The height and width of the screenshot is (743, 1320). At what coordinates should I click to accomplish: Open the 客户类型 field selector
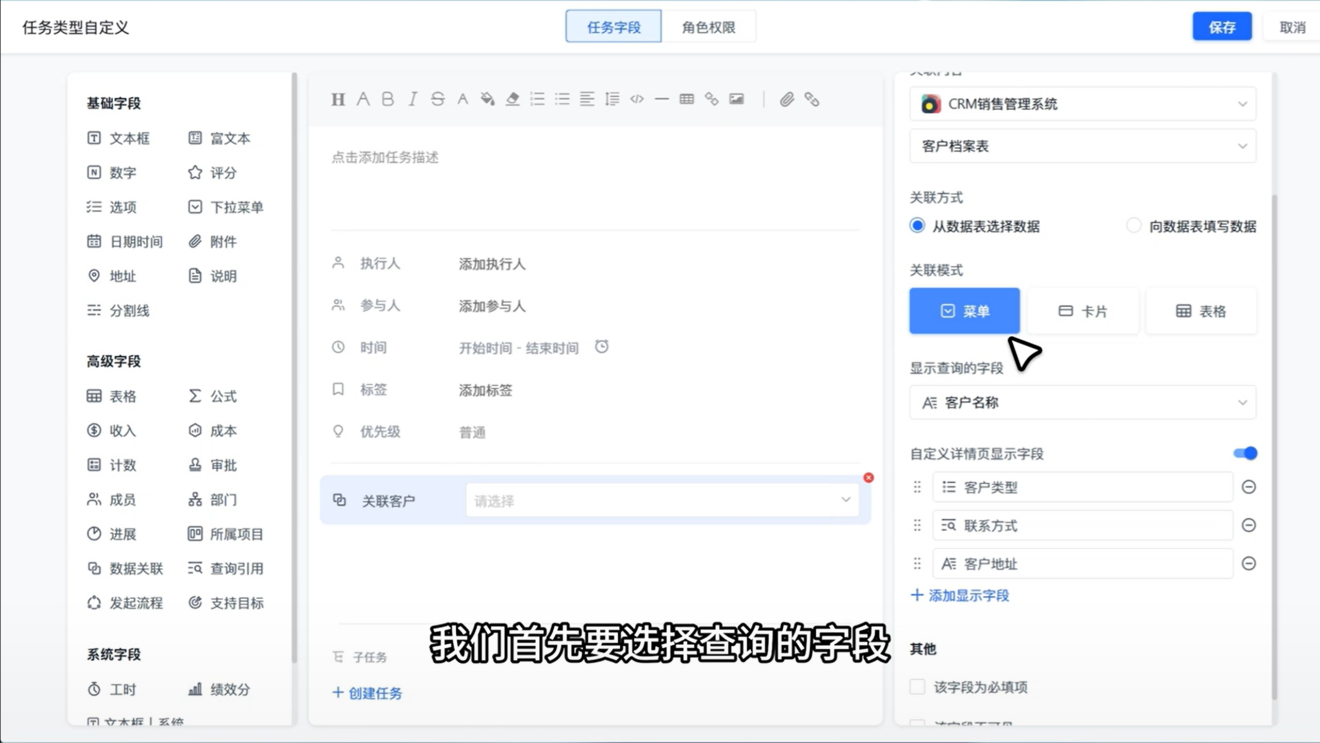pyautogui.click(x=1083, y=487)
